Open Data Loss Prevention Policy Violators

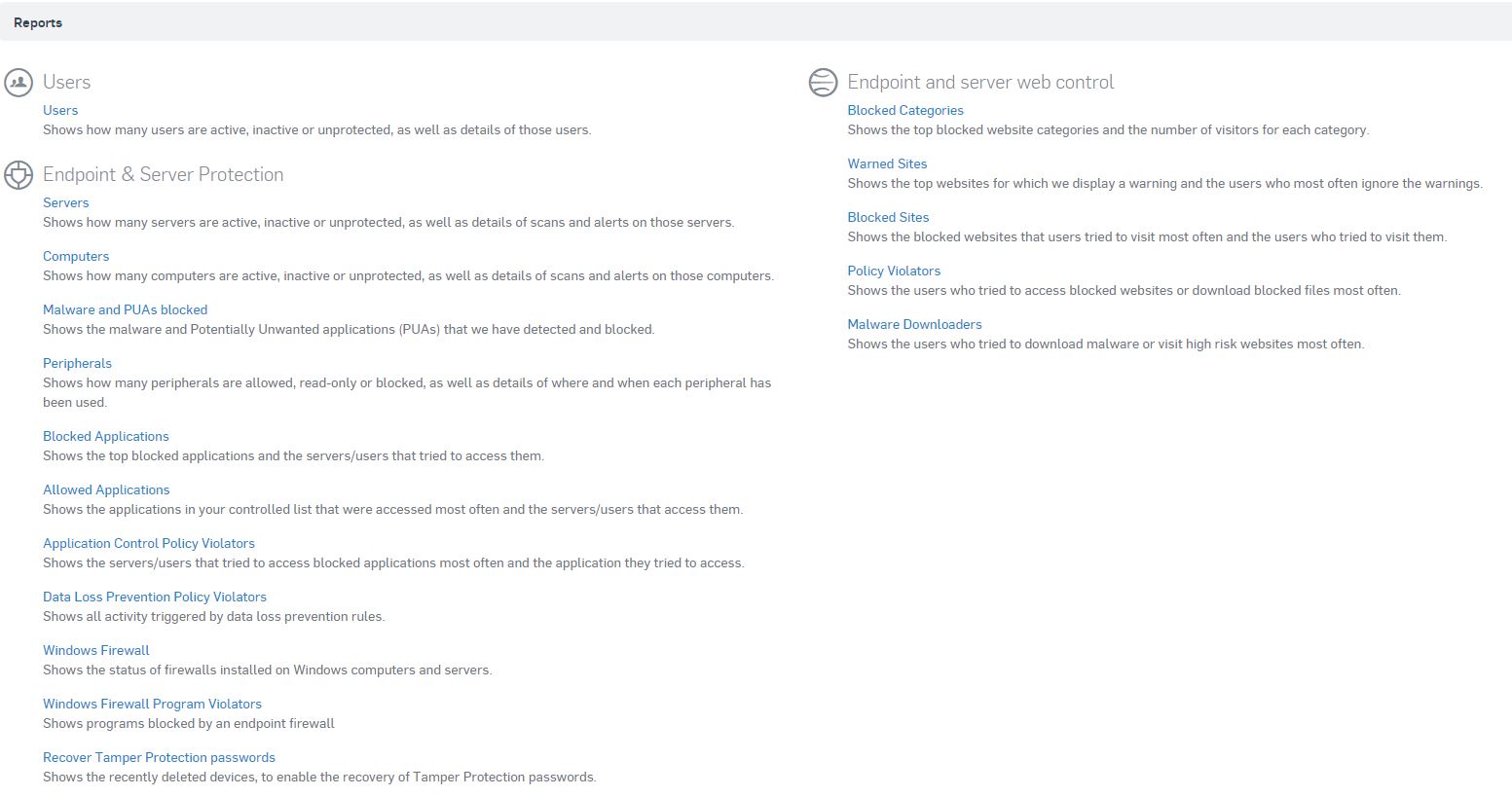(155, 597)
